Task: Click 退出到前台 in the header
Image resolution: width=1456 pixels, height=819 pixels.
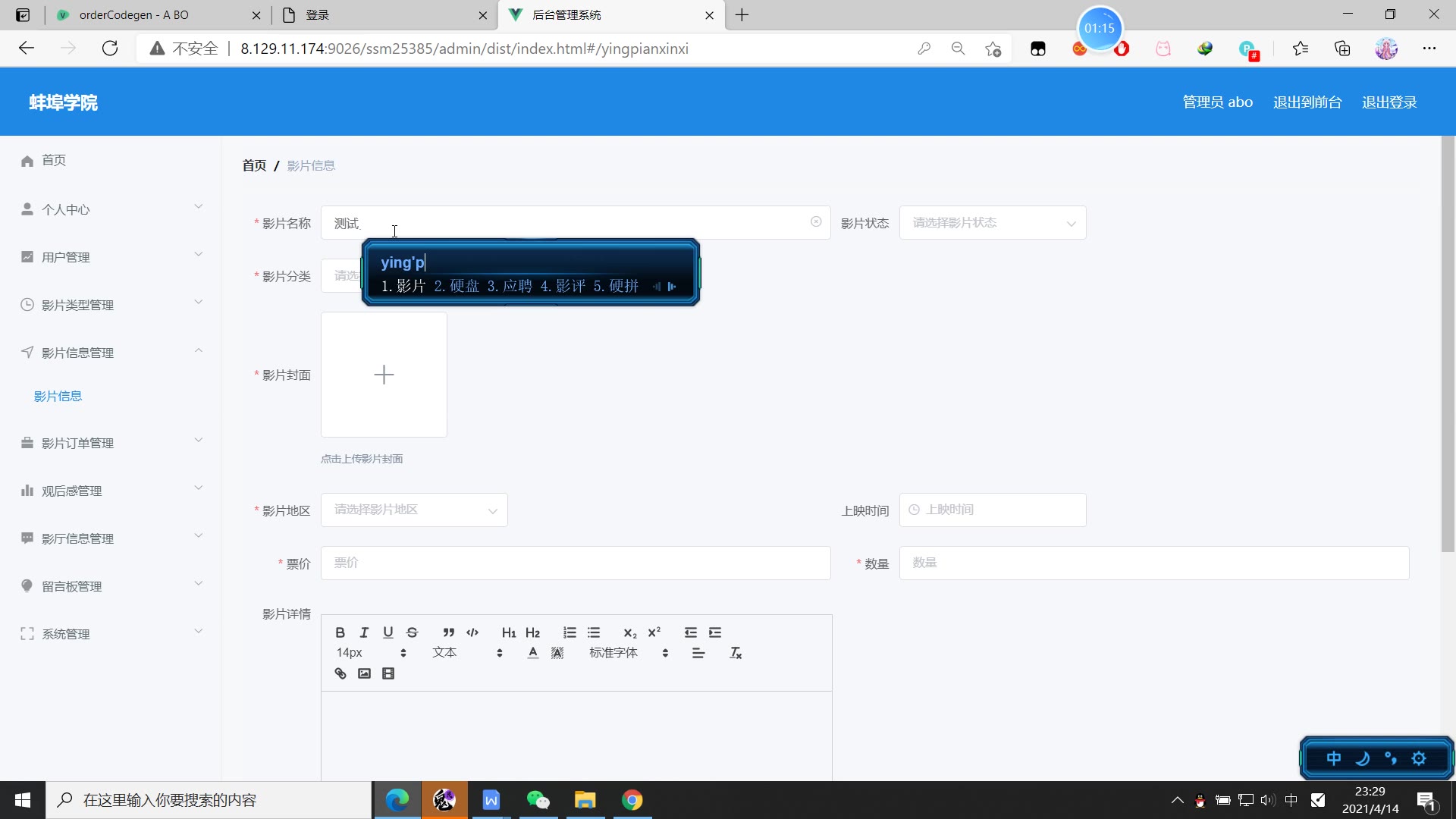Action: (1307, 102)
